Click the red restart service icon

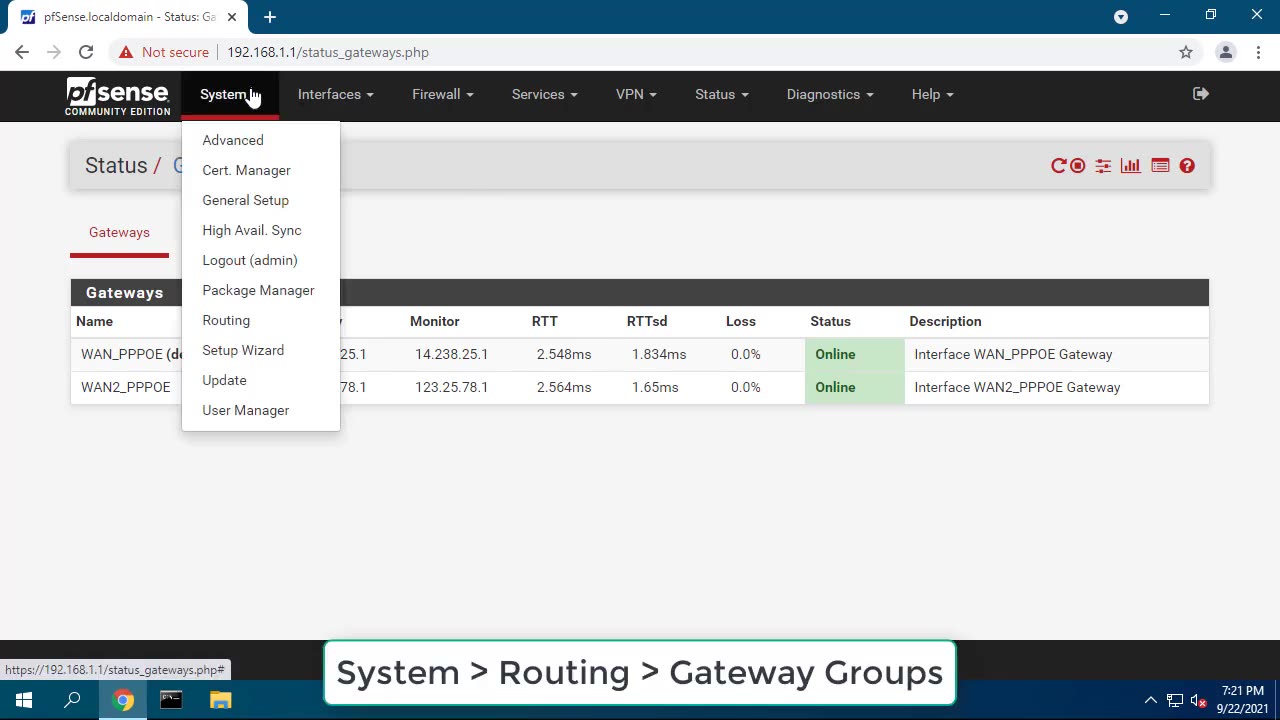pos(1058,166)
